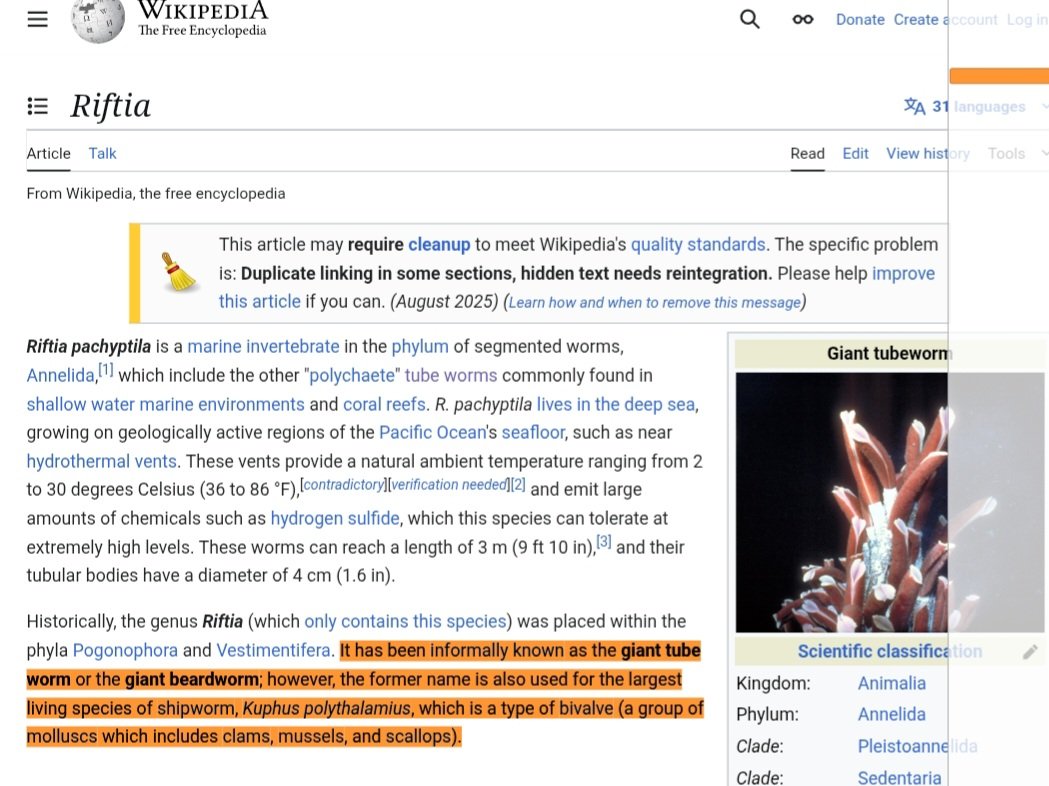This screenshot has width=1049, height=786.
Task: Switch to the Talk tab
Action: (101, 153)
